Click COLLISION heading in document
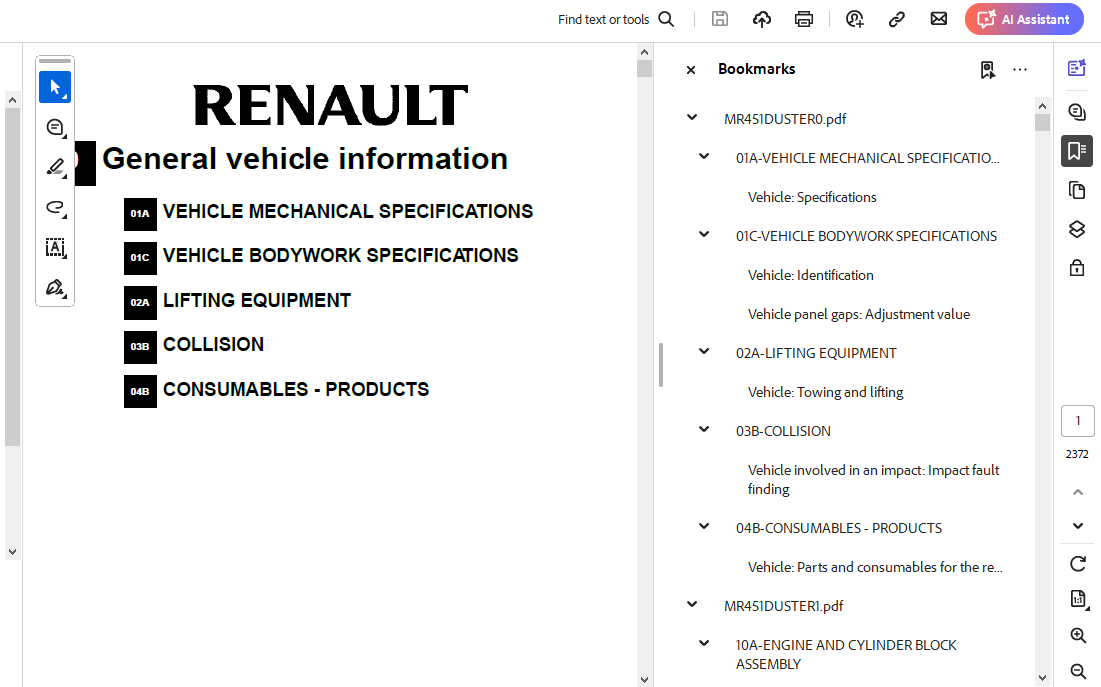 coord(213,345)
